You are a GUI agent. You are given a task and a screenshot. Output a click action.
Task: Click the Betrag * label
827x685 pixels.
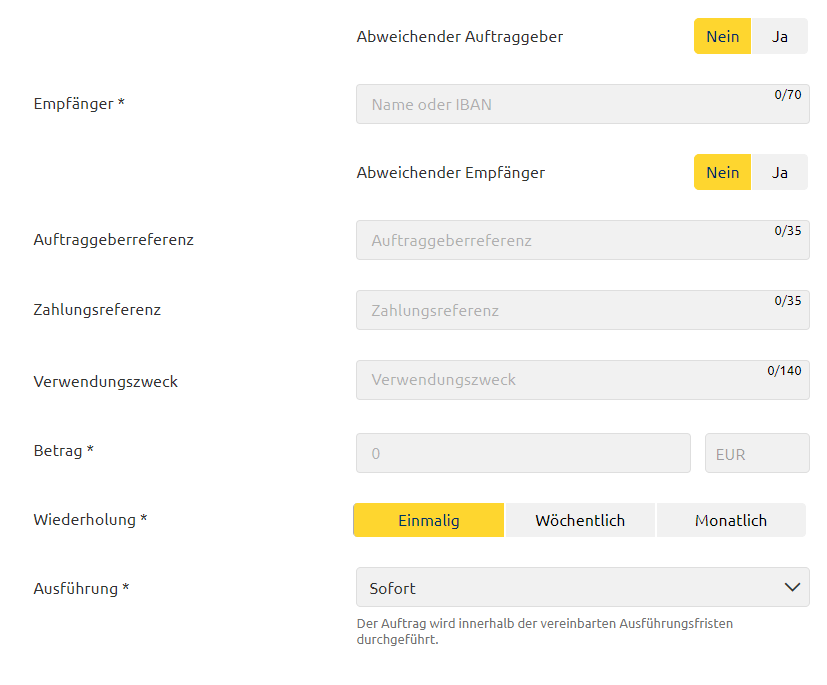tap(64, 451)
